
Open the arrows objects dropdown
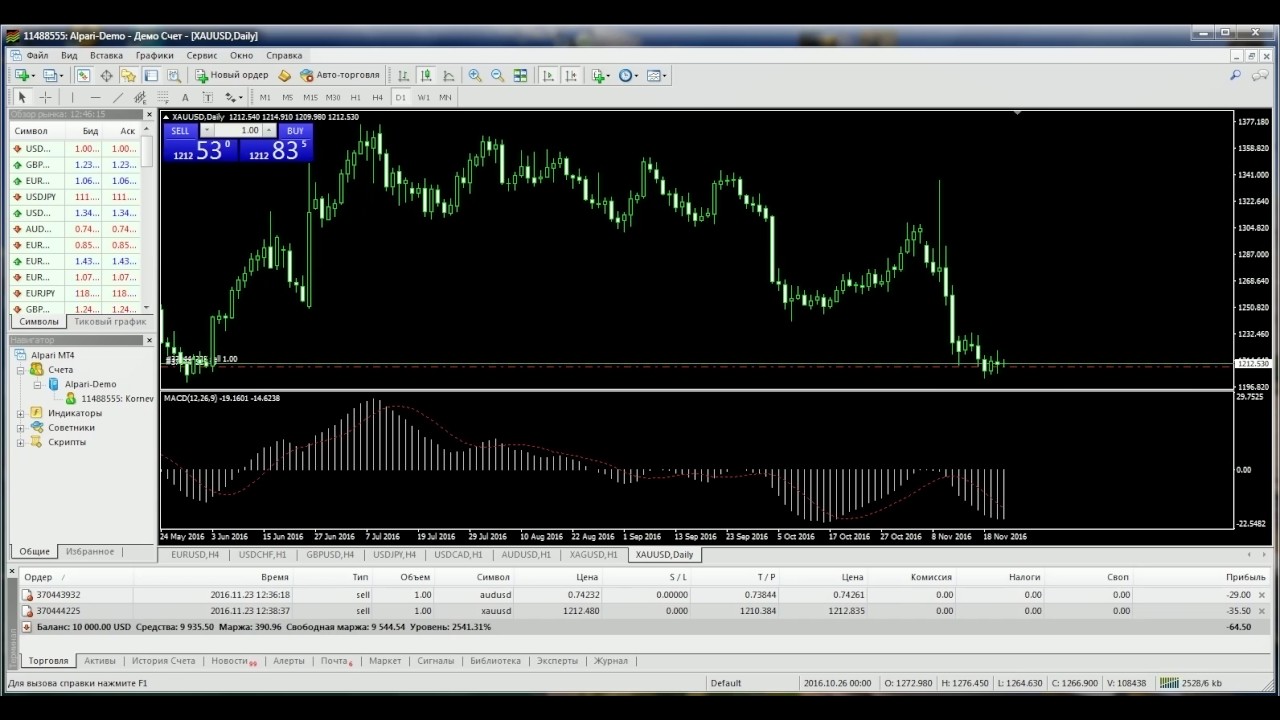tap(233, 97)
